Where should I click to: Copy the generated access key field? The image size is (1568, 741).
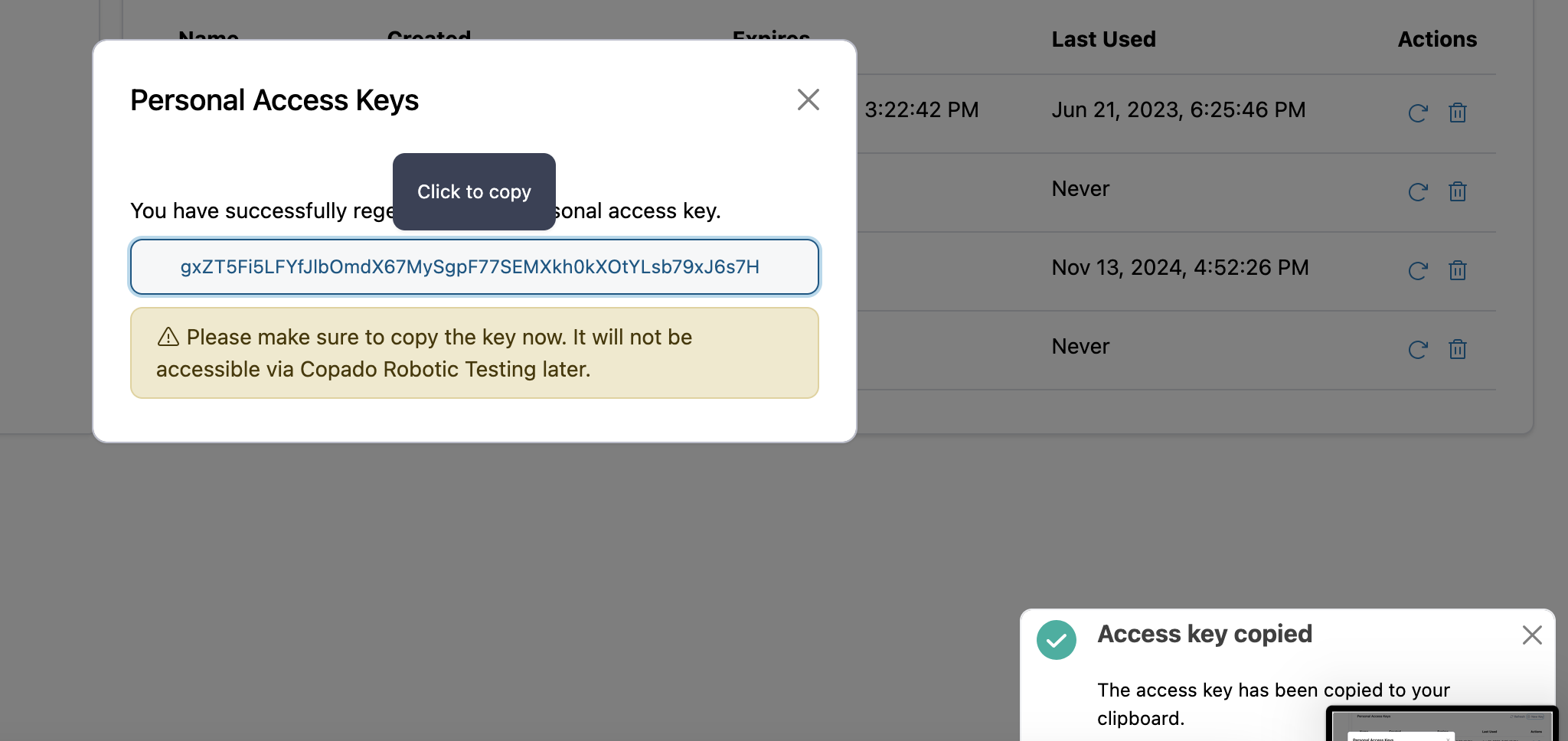point(475,267)
